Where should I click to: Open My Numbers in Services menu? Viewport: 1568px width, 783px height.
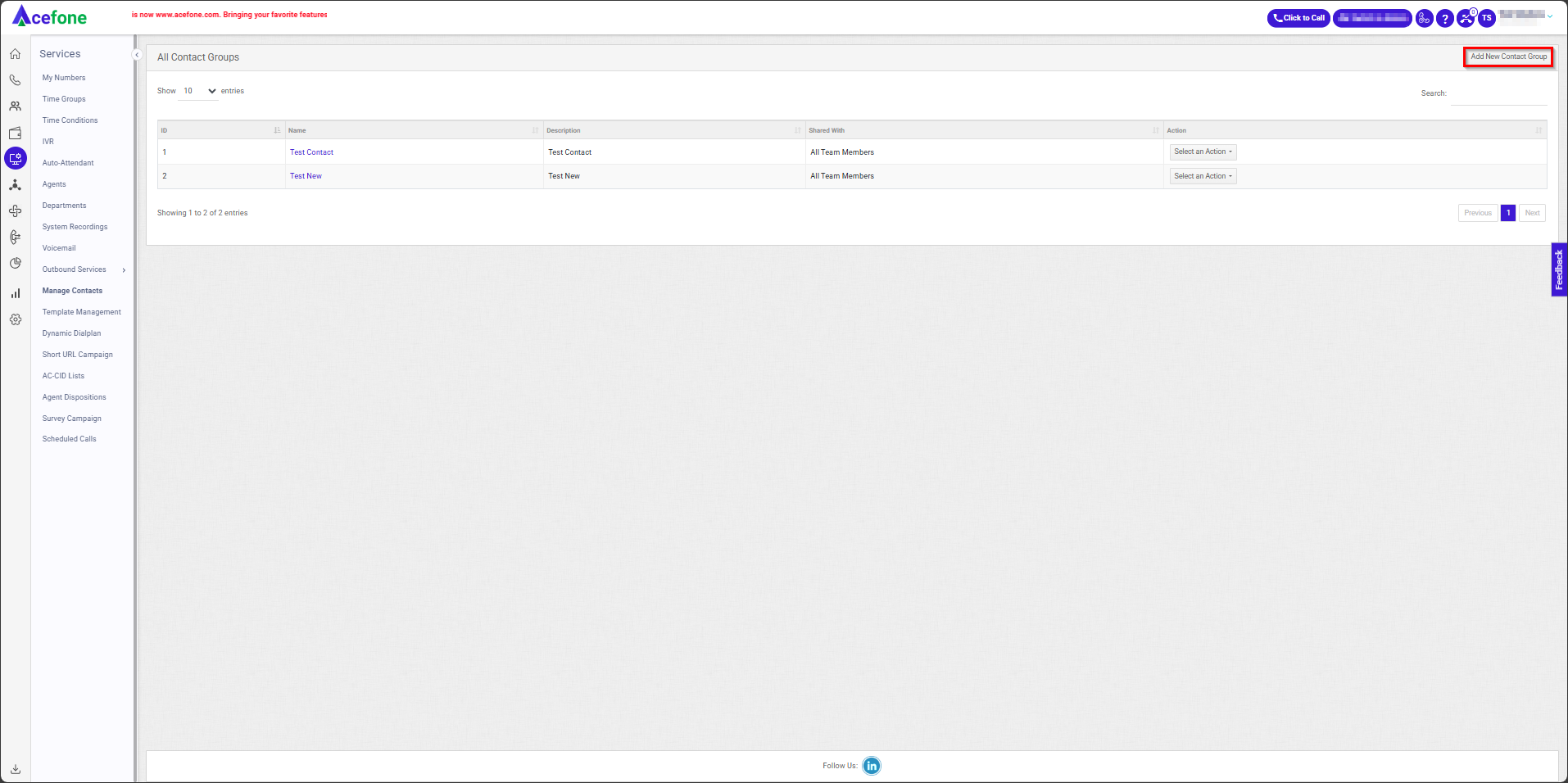pos(64,78)
